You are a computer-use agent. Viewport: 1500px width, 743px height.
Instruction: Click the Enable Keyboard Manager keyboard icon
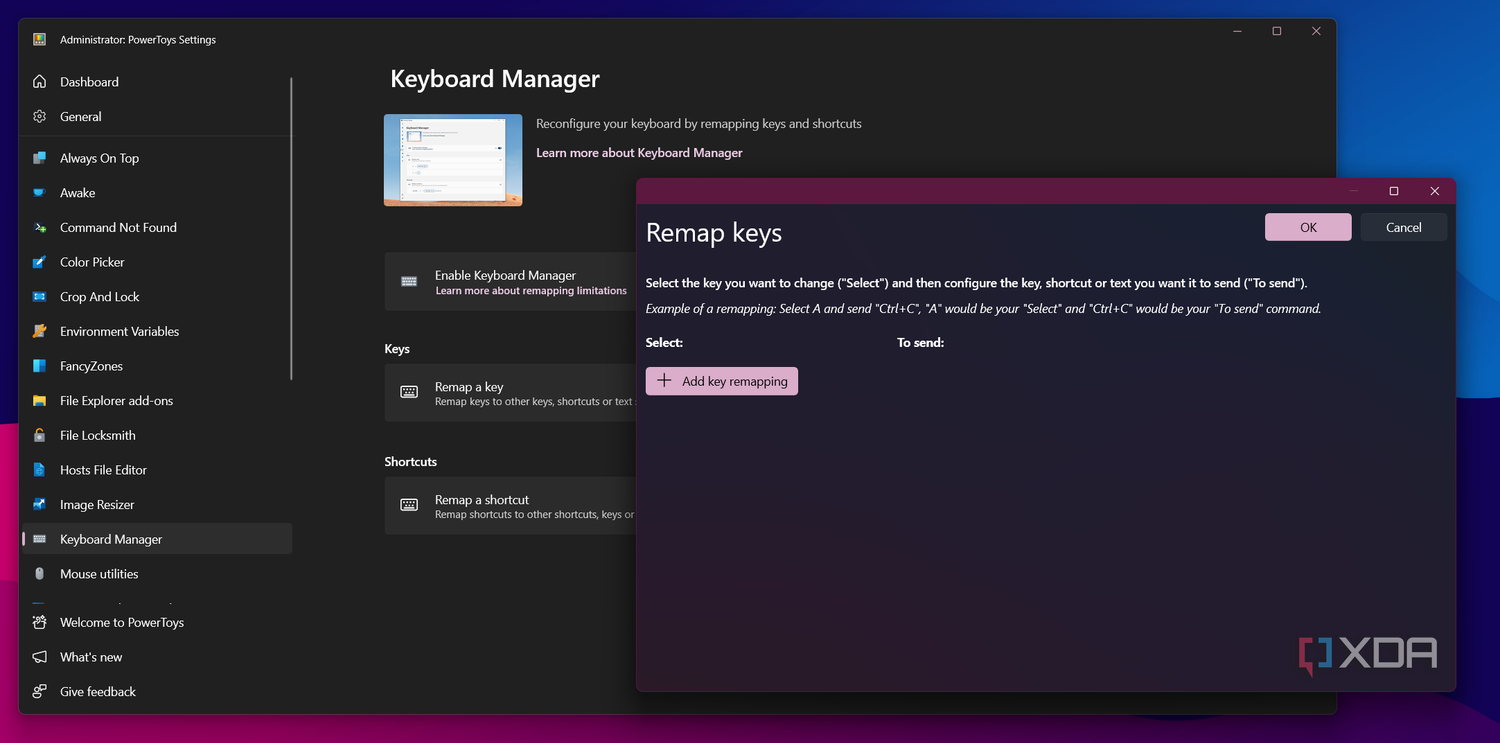tap(409, 282)
